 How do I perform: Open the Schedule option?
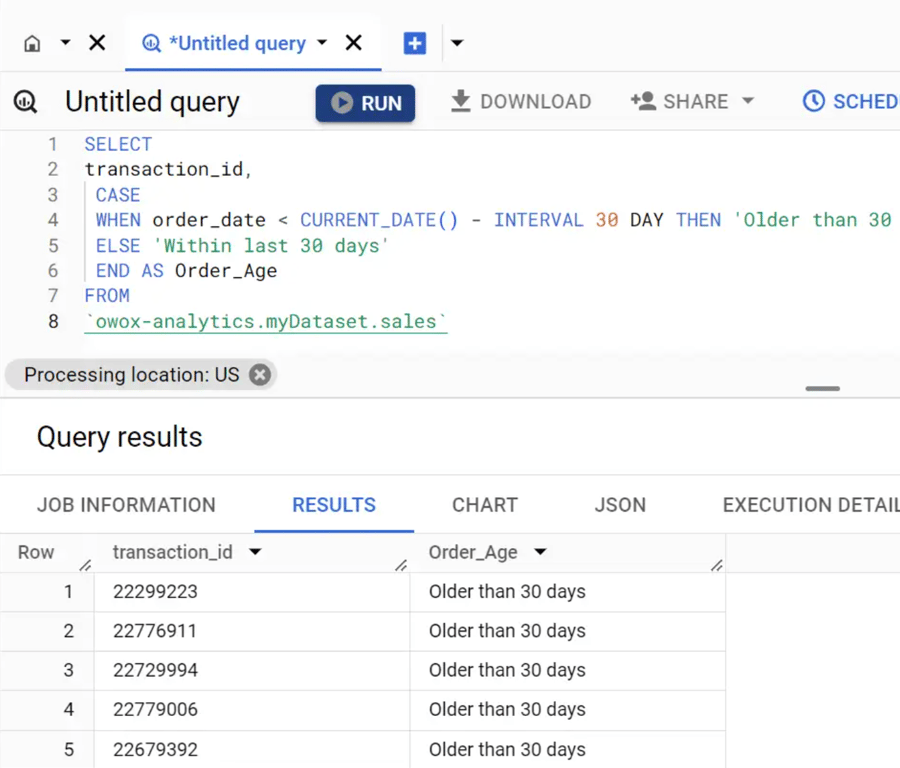click(851, 102)
